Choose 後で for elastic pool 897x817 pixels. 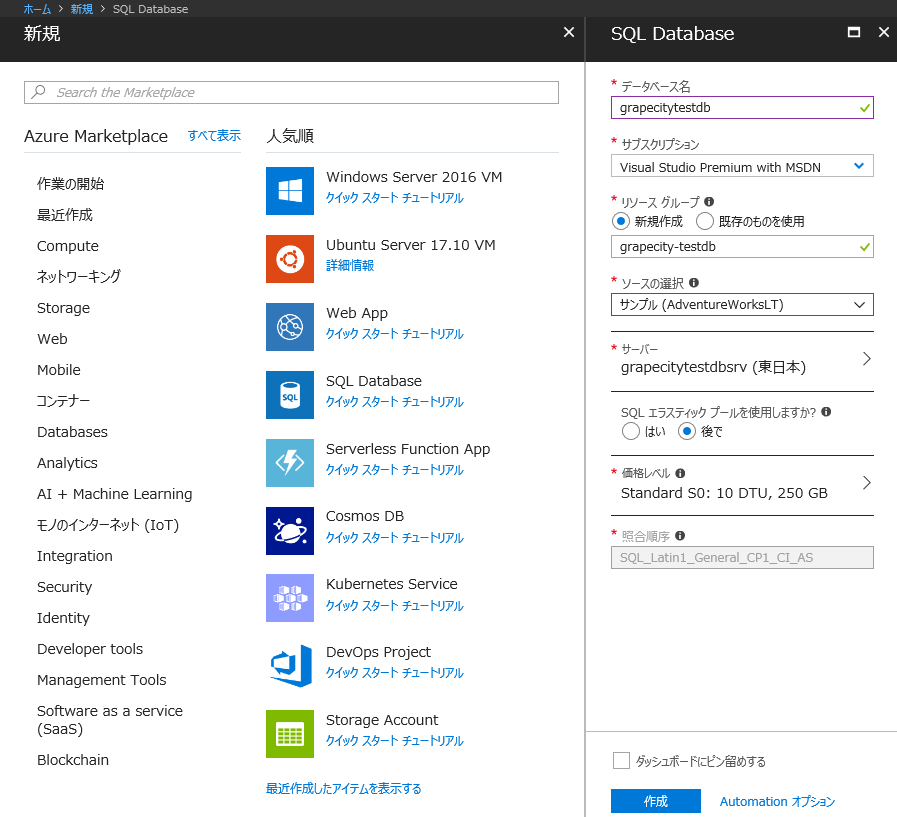tap(686, 431)
